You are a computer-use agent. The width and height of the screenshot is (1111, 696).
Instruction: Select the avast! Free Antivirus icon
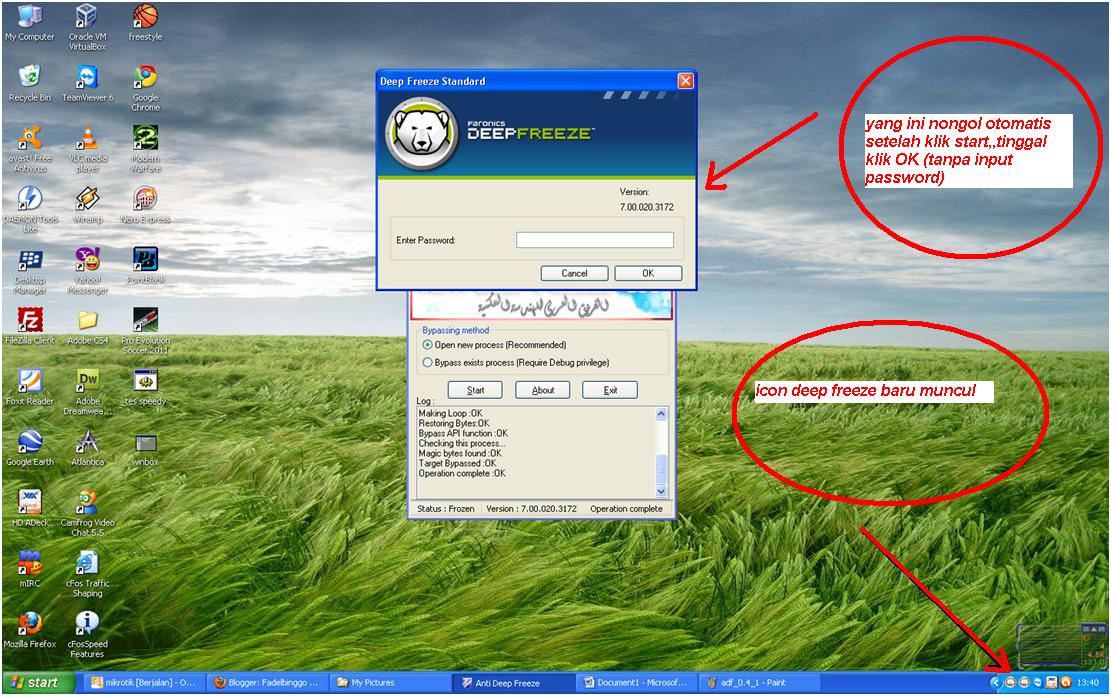(30, 149)
